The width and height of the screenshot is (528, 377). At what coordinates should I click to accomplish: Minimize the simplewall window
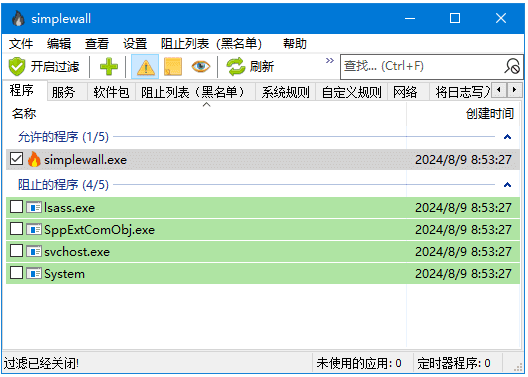(x=410, y=18)
